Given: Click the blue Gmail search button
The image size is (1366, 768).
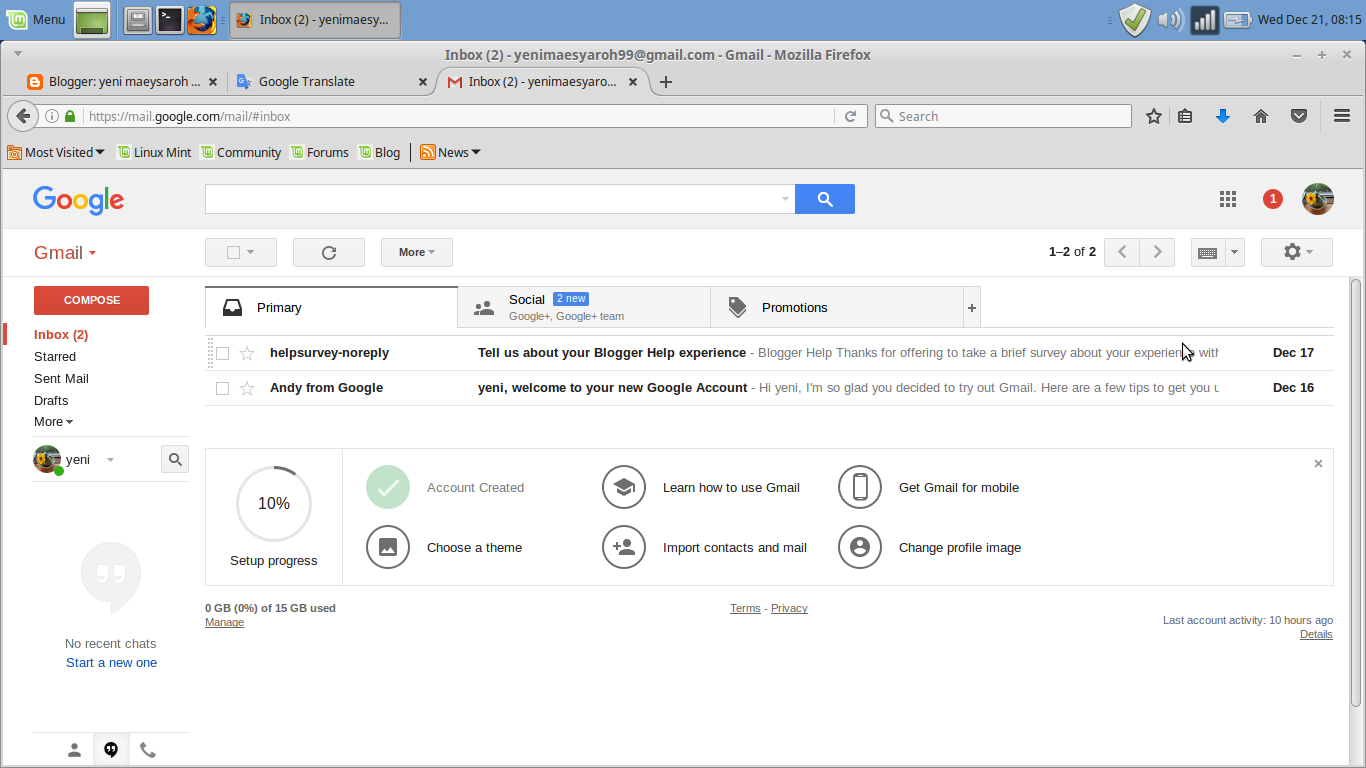Looking at the screenshot, I should pyautogui.click(x=825, y=199).
